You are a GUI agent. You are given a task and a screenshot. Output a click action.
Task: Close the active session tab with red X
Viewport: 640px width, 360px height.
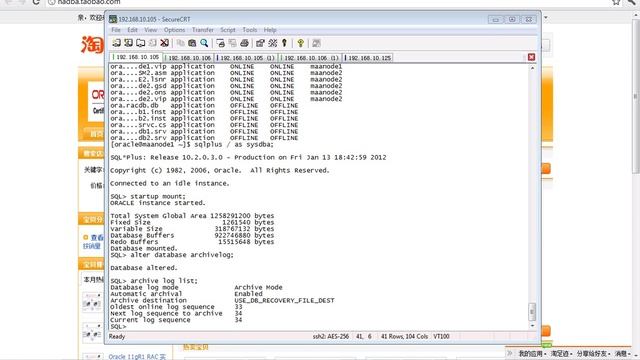[x=531, y=57]
